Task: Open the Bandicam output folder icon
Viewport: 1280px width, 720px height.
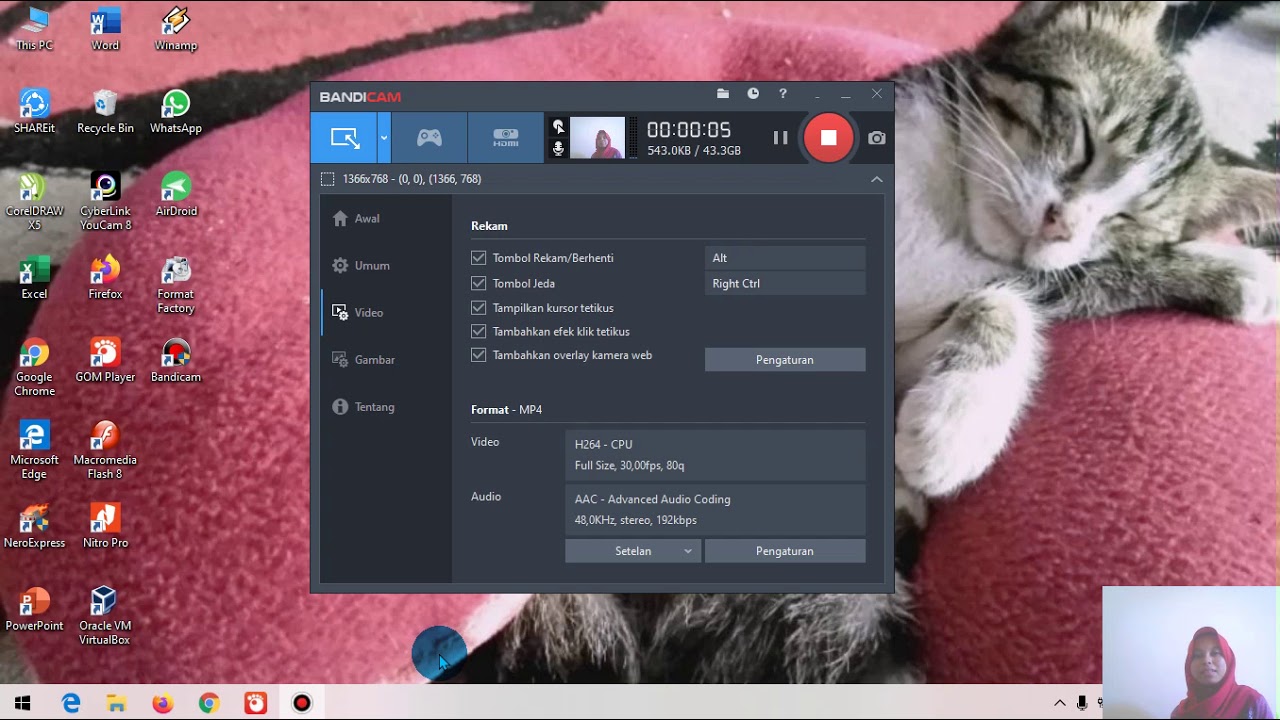Action: pos(723,94)
